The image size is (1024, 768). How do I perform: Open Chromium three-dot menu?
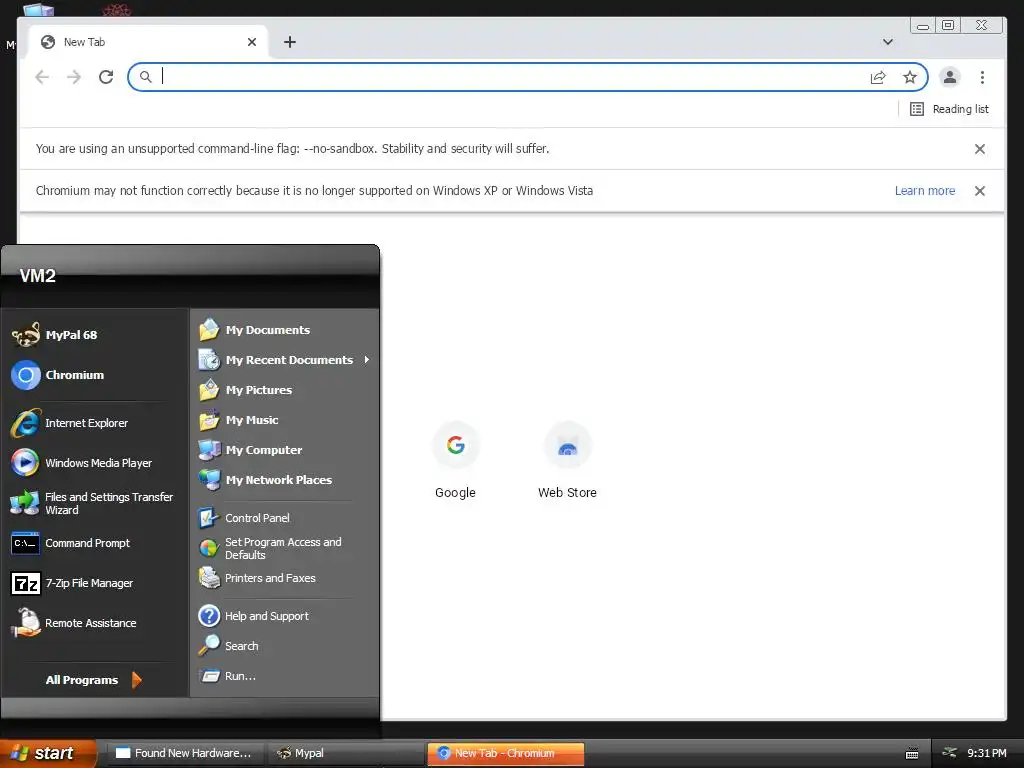click(x=982, y=77)
